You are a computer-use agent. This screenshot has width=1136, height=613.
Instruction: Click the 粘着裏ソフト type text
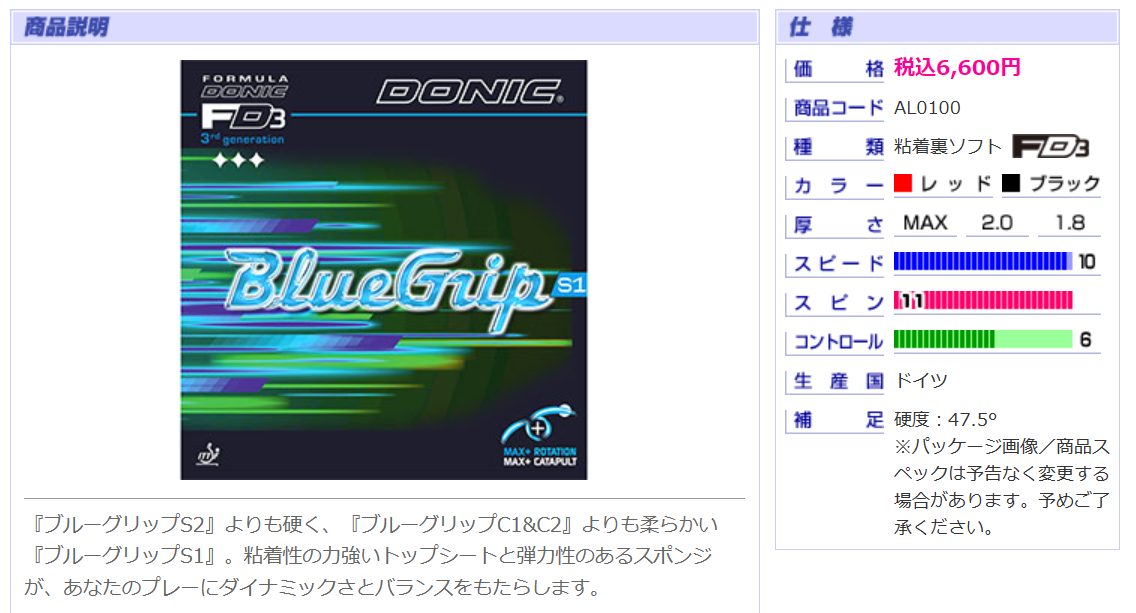[x=948, y=146]
